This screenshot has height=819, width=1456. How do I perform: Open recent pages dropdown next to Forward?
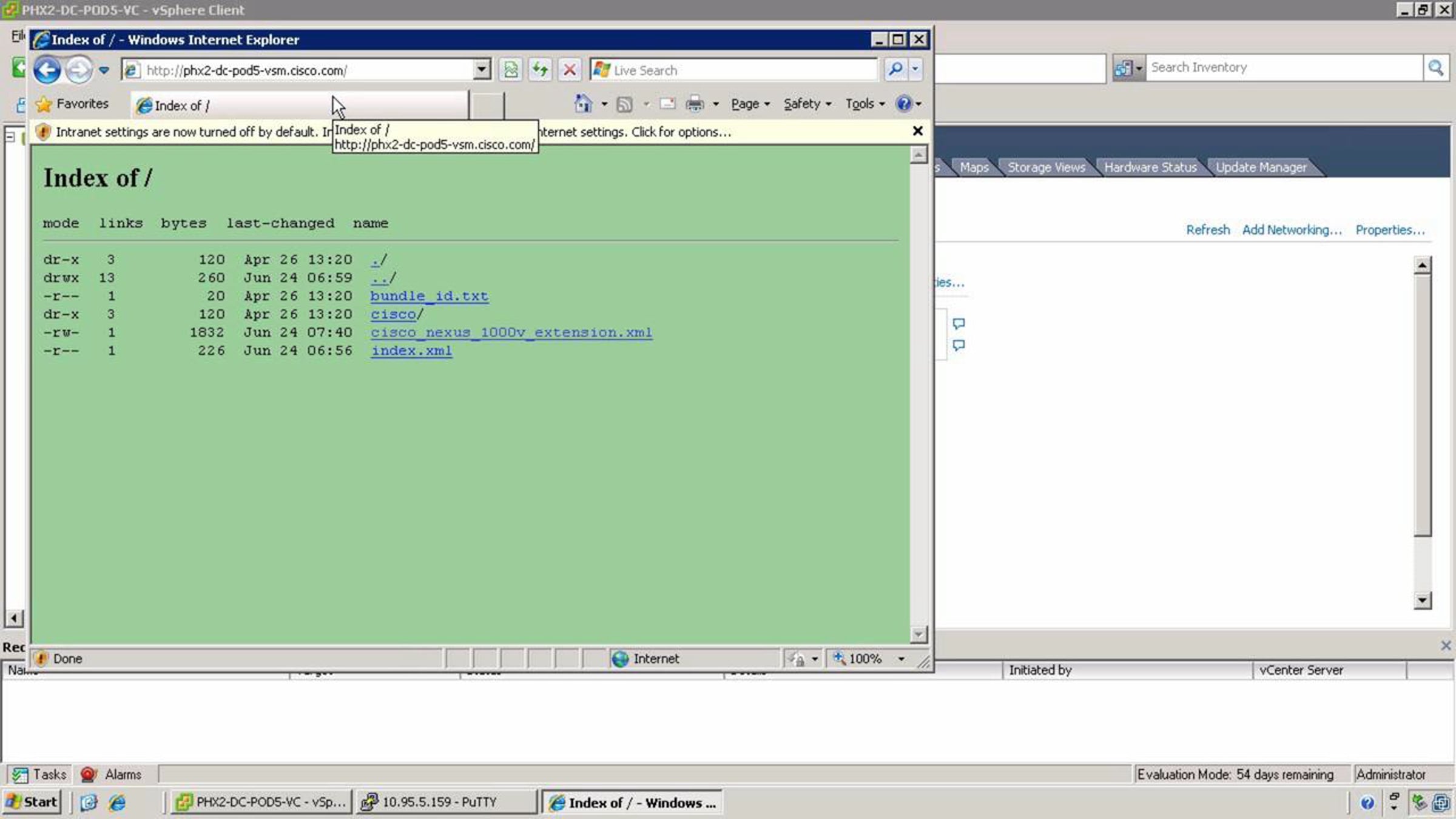(104, 70)
